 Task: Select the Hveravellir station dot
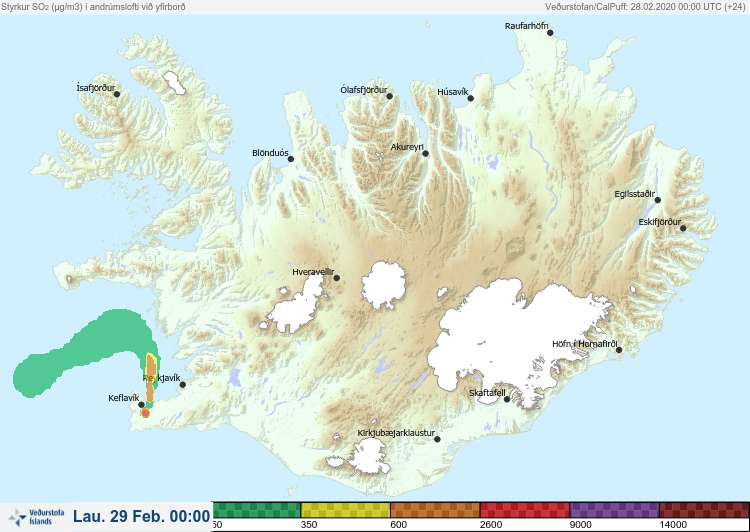click(337, 278)
